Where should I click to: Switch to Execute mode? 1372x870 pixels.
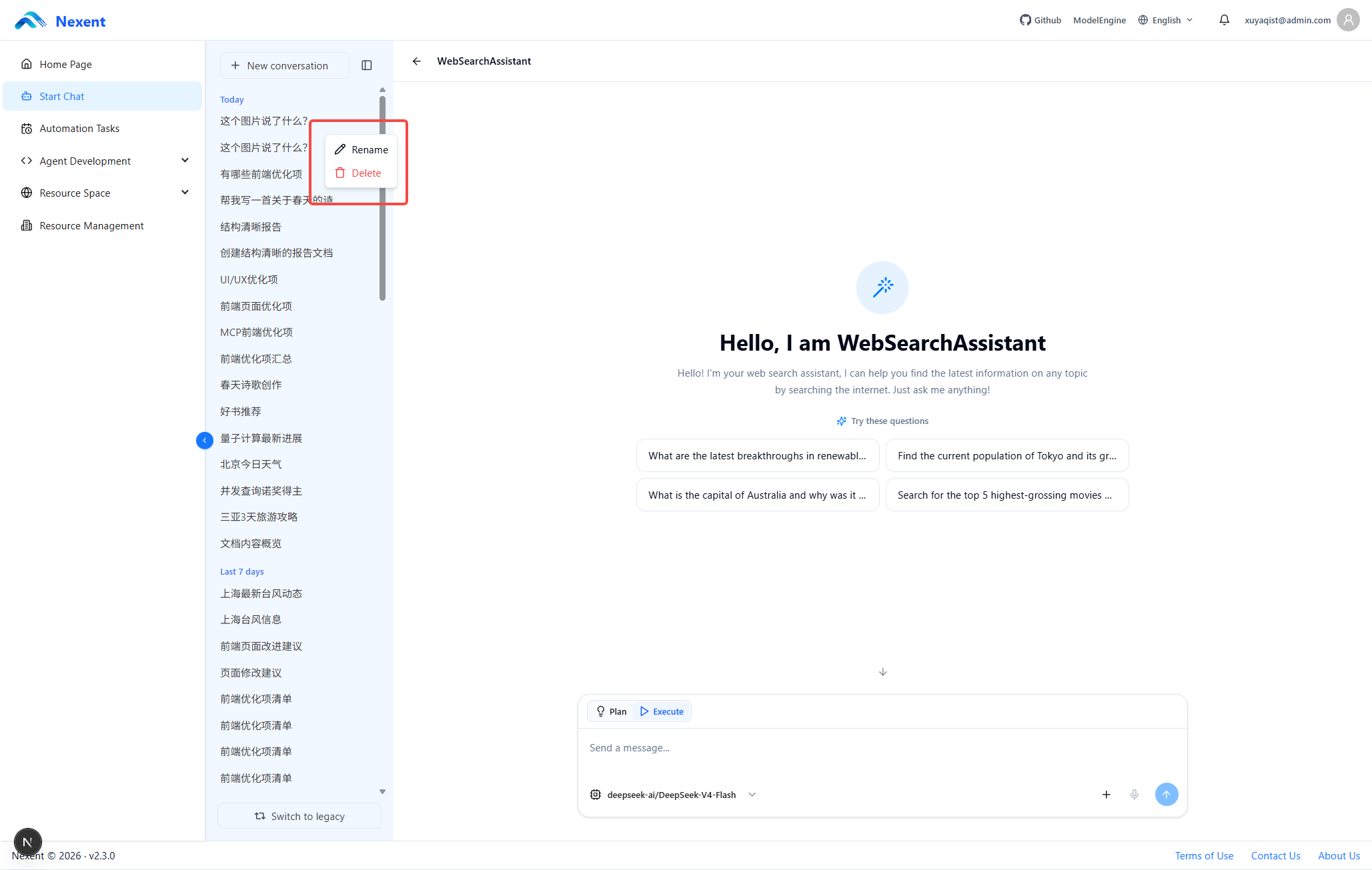click(662, 711)
